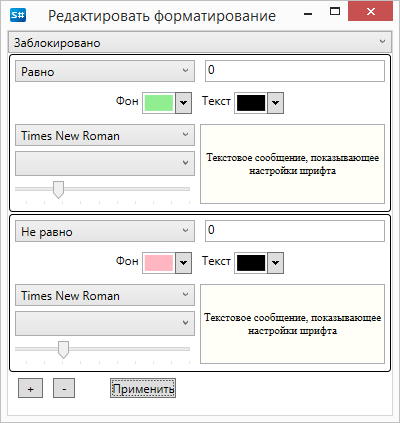Image resolution: width=400 pixels, height=423 pixels.
Task: Click the green Фон color swatch
Action: pyautogui.click(x=159, y=103)
